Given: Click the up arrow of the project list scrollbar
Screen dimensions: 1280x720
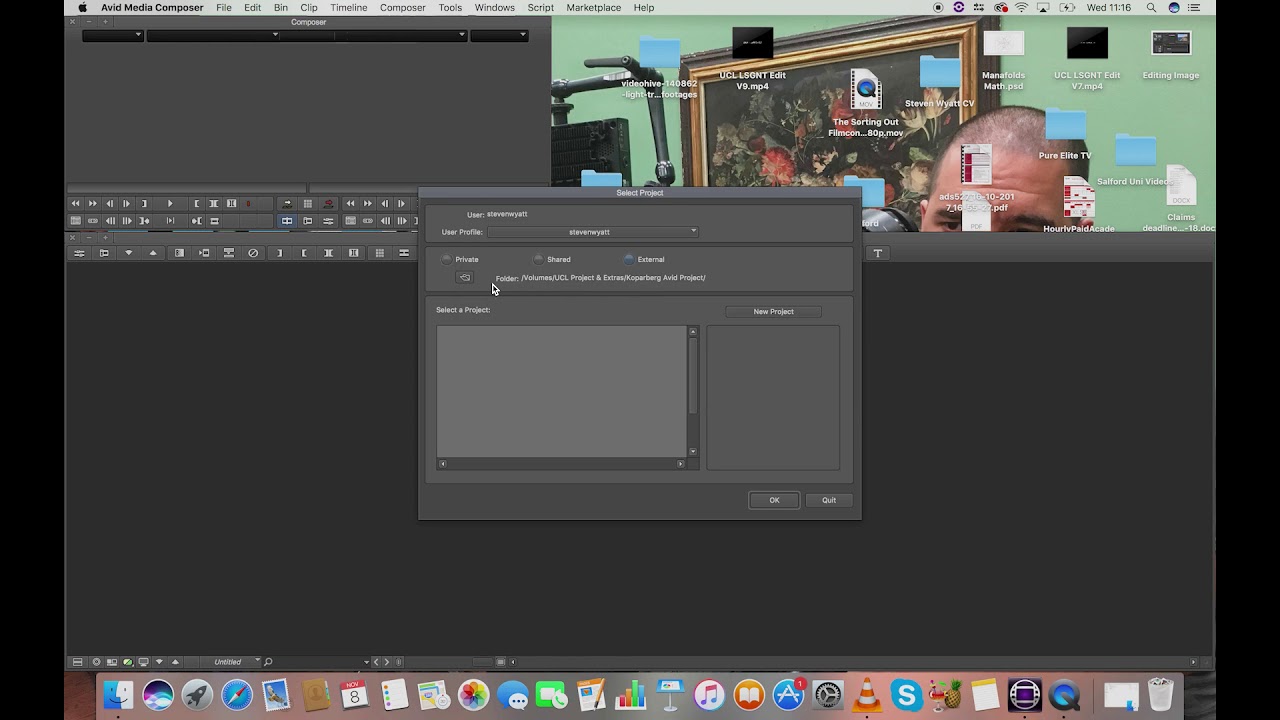Looking at the screenshot, I should pyautogui.click(x=692, y=331).
